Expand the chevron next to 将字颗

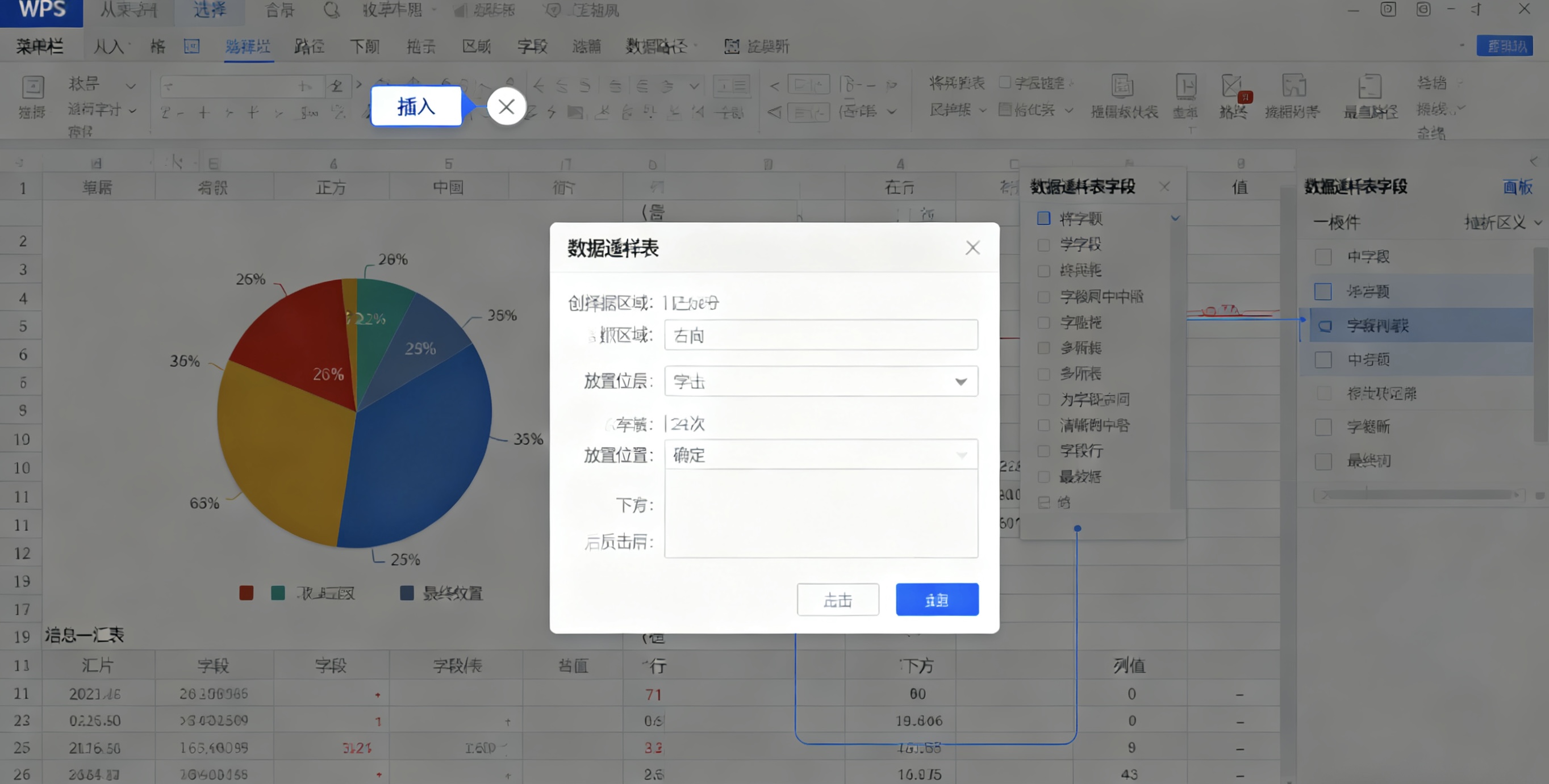coord(1175,218)
